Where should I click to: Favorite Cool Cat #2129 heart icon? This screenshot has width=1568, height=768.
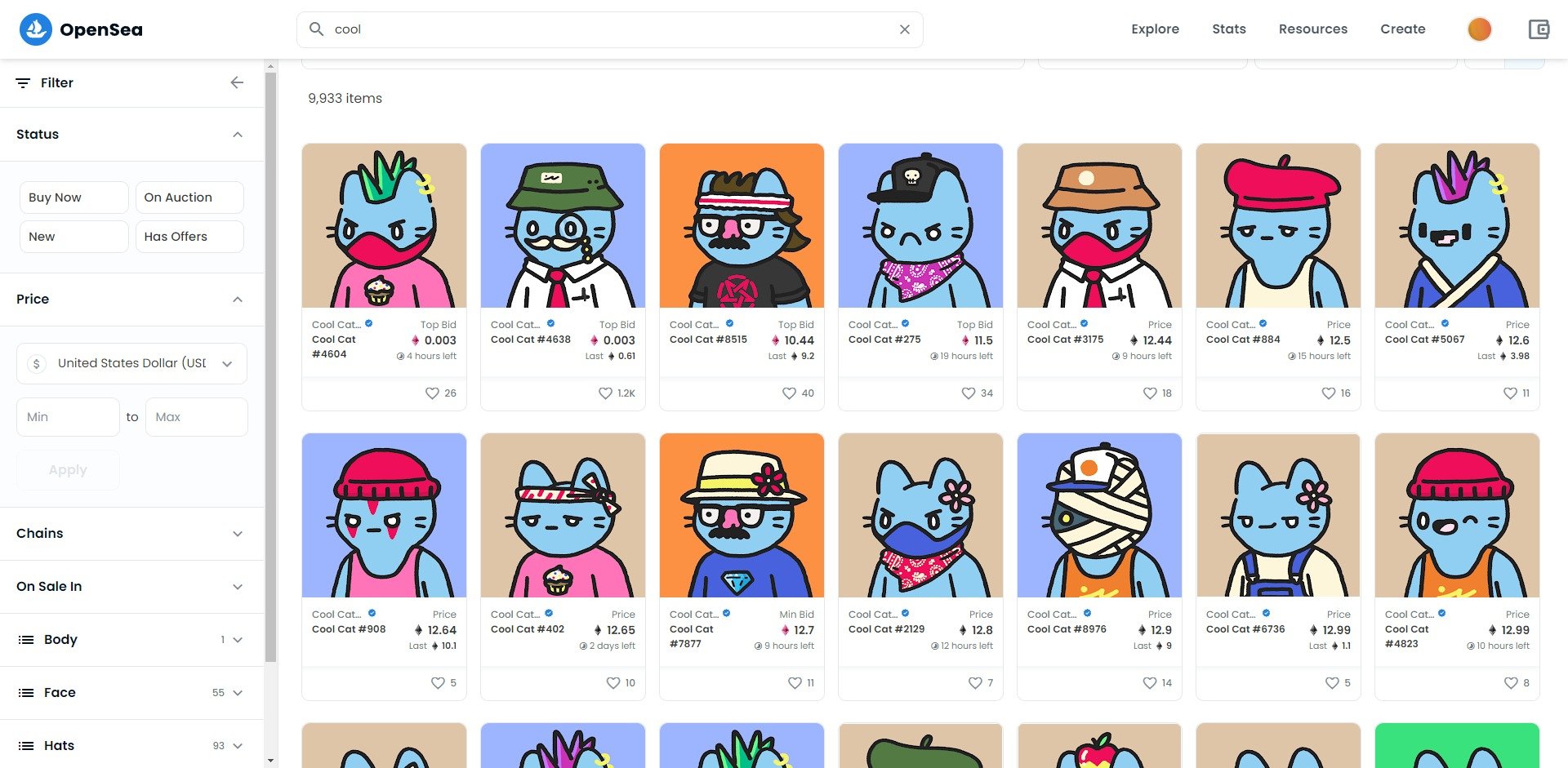(975, 683)
